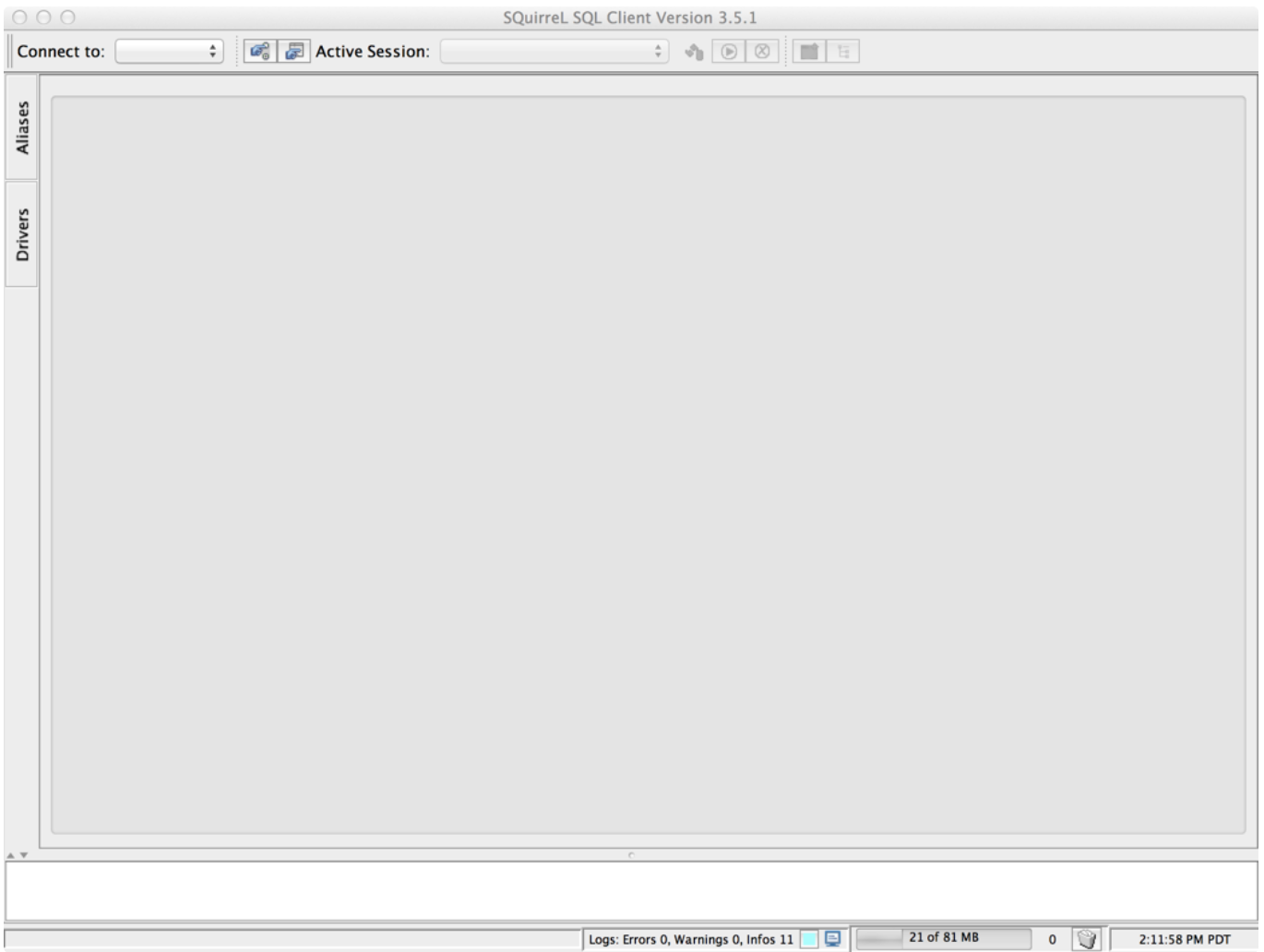The height and width of the screenshot is (952, 1264).
Task: Open the 'Connect to' alias dropdown
Action: pos(169,52)
